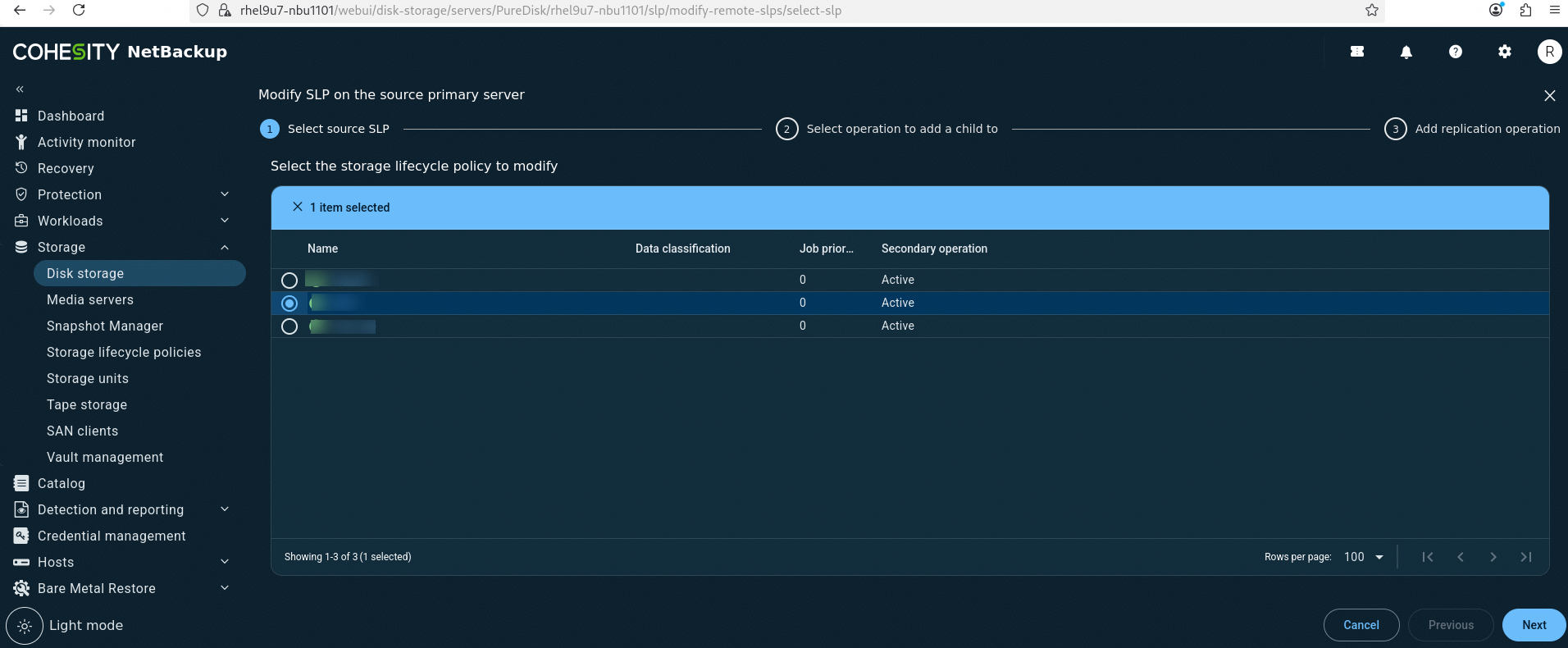Image resolution: width=1568 pixels, height=648 pixels.
Task: Sort by Job priority column header
Action: click(x=826, y=249)
